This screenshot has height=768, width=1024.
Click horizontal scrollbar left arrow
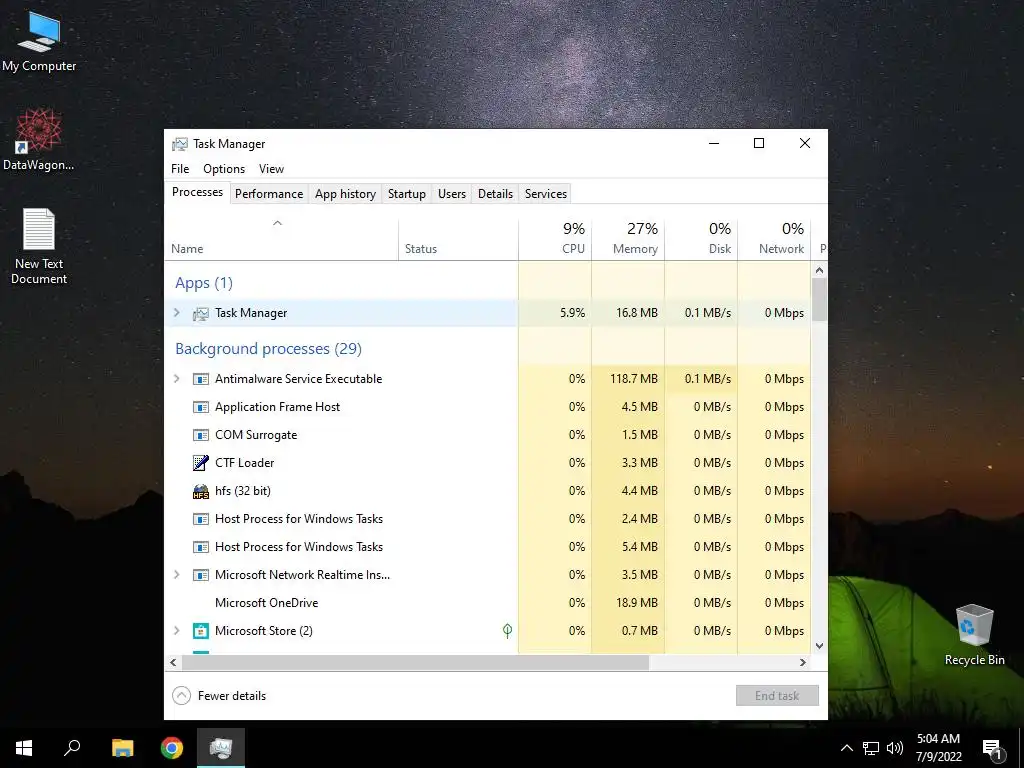(x=173, y=662)
